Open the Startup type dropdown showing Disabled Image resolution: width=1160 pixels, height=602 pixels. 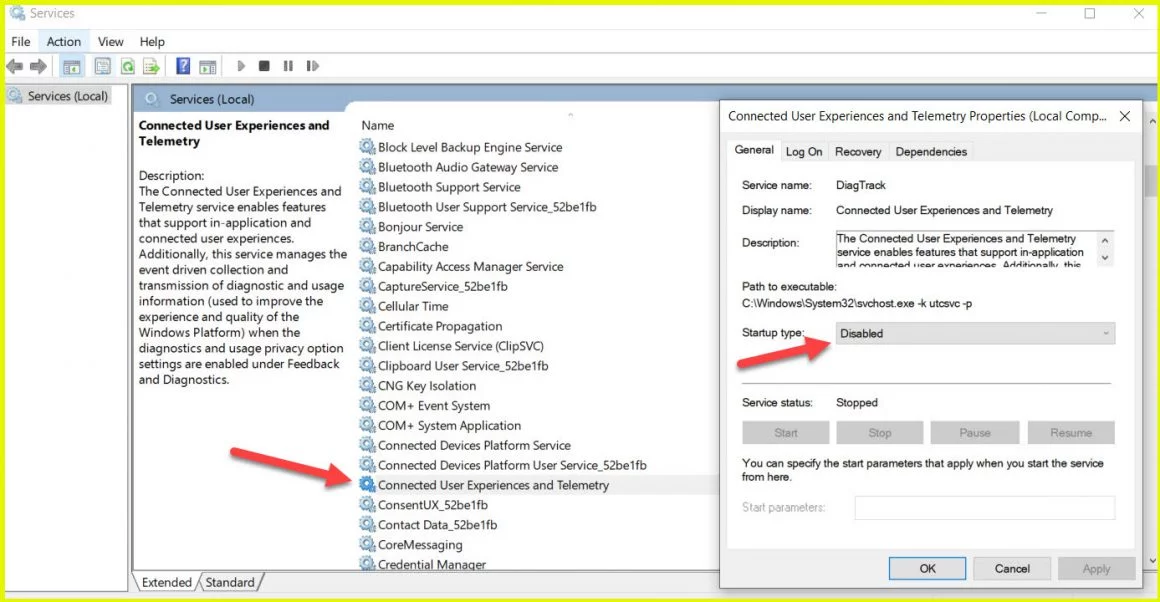975,334
